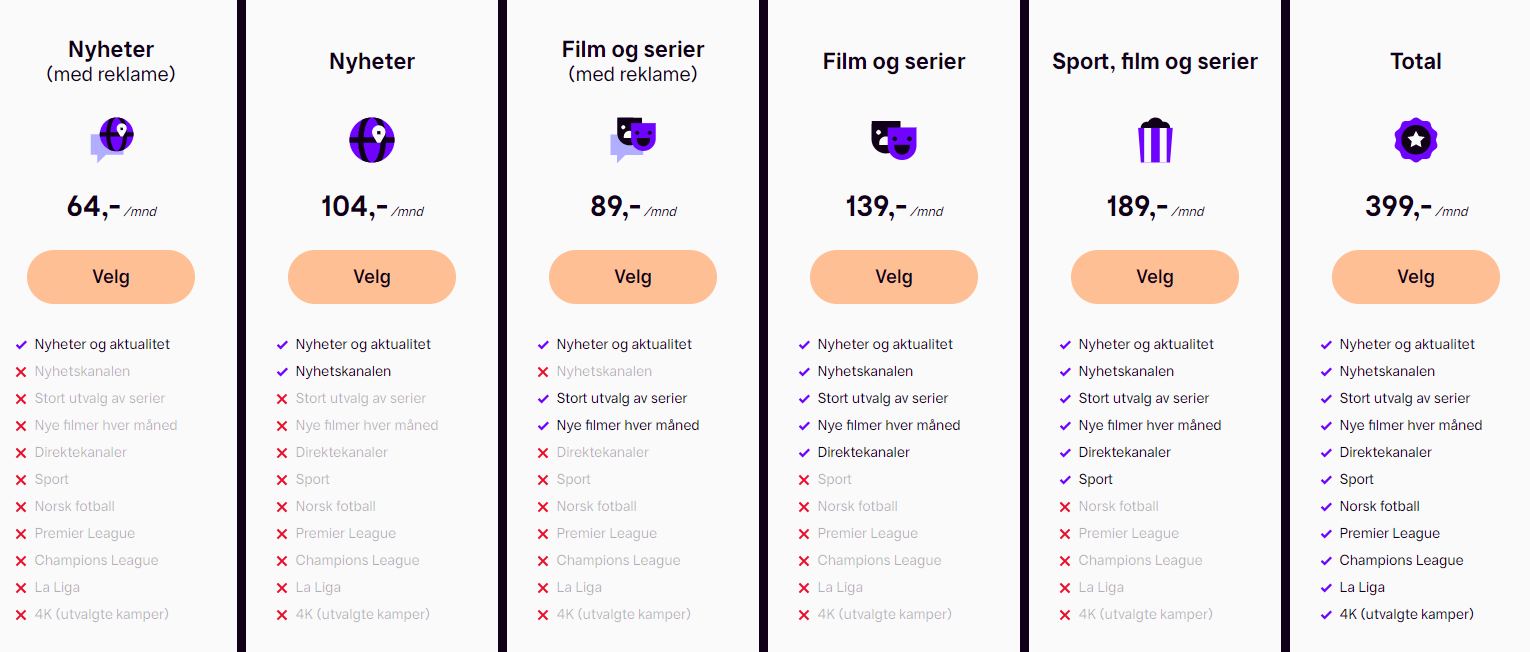Click red cross beside Norsk fotball in 189,- plan
Viewport: 1530px width, 652px height.
pyautogui.click(x=1065, y=507)
